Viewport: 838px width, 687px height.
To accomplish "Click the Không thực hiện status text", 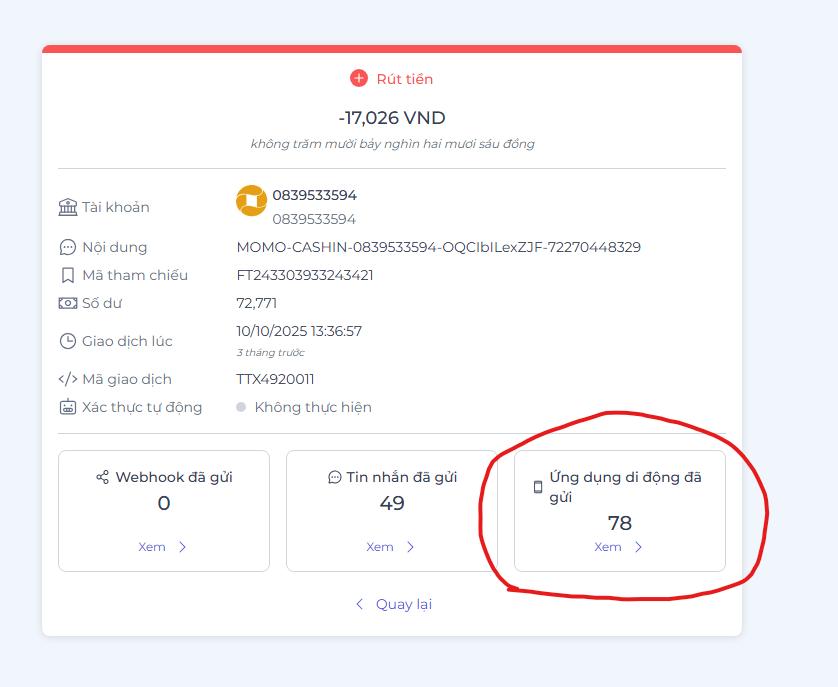I will click(x=313, y=407).
